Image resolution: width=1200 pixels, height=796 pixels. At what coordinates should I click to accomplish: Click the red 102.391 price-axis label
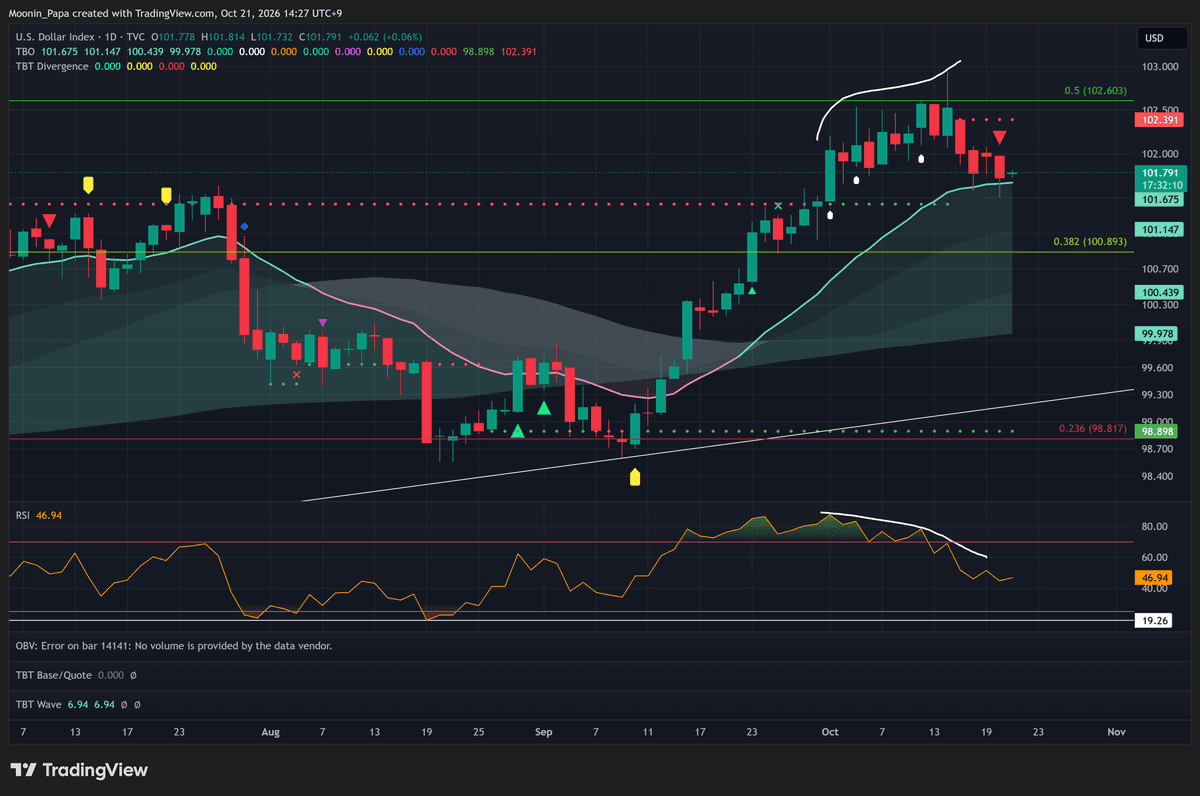coord(1160,120)
